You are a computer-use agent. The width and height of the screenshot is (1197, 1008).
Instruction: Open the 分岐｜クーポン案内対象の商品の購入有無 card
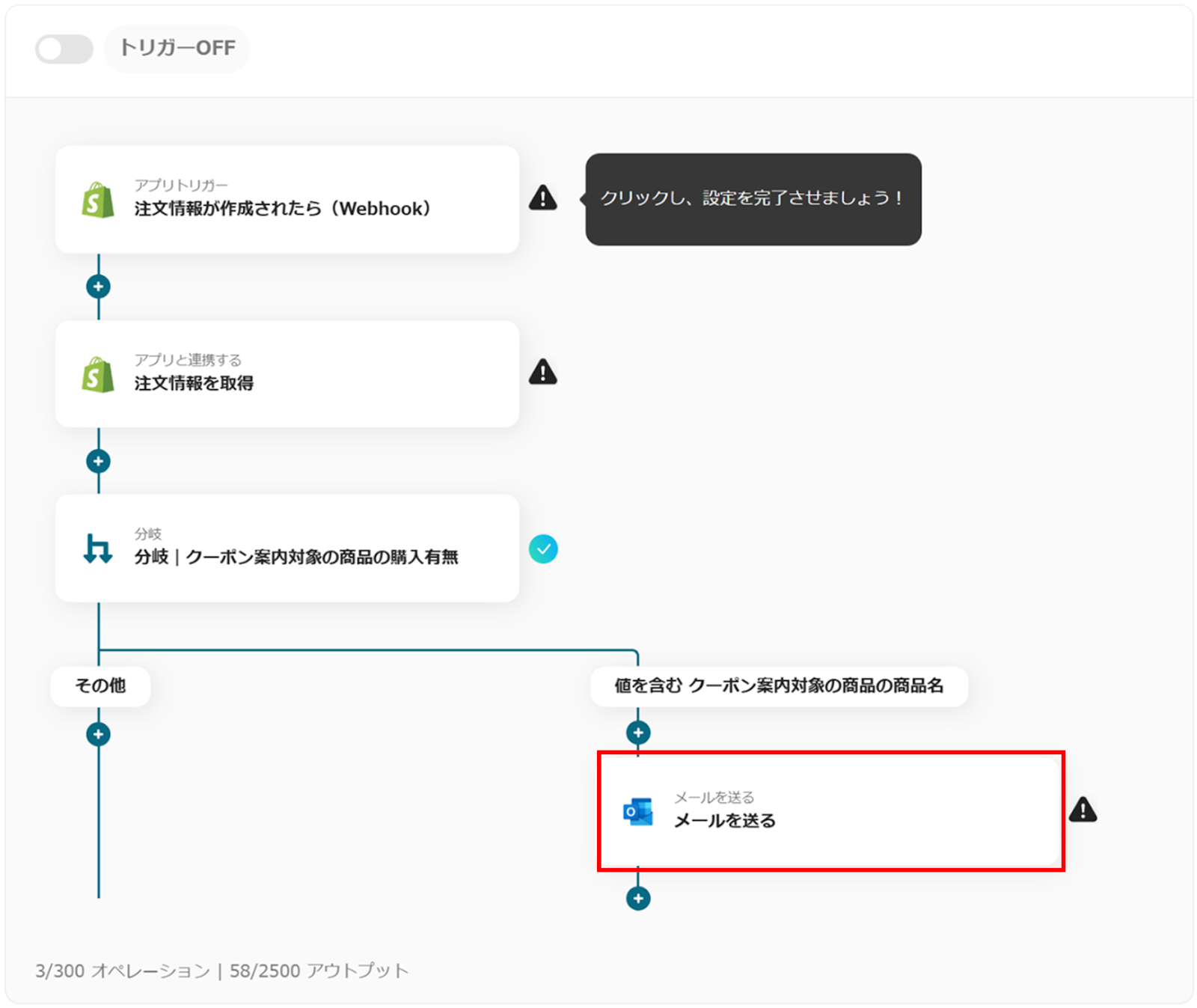[287, 548]
